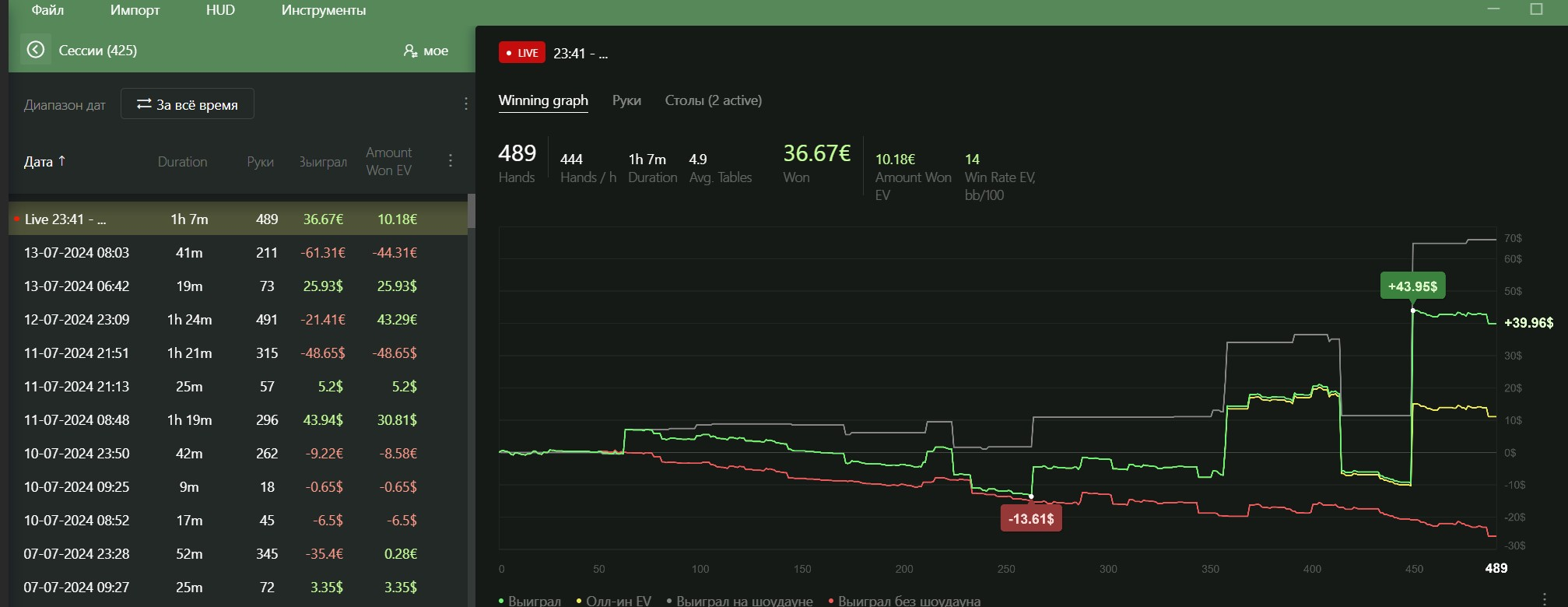Viewport: 1568px width, 607px height.
Task: Click the Сессии (425) header title
Action: (x=97, y=50)
